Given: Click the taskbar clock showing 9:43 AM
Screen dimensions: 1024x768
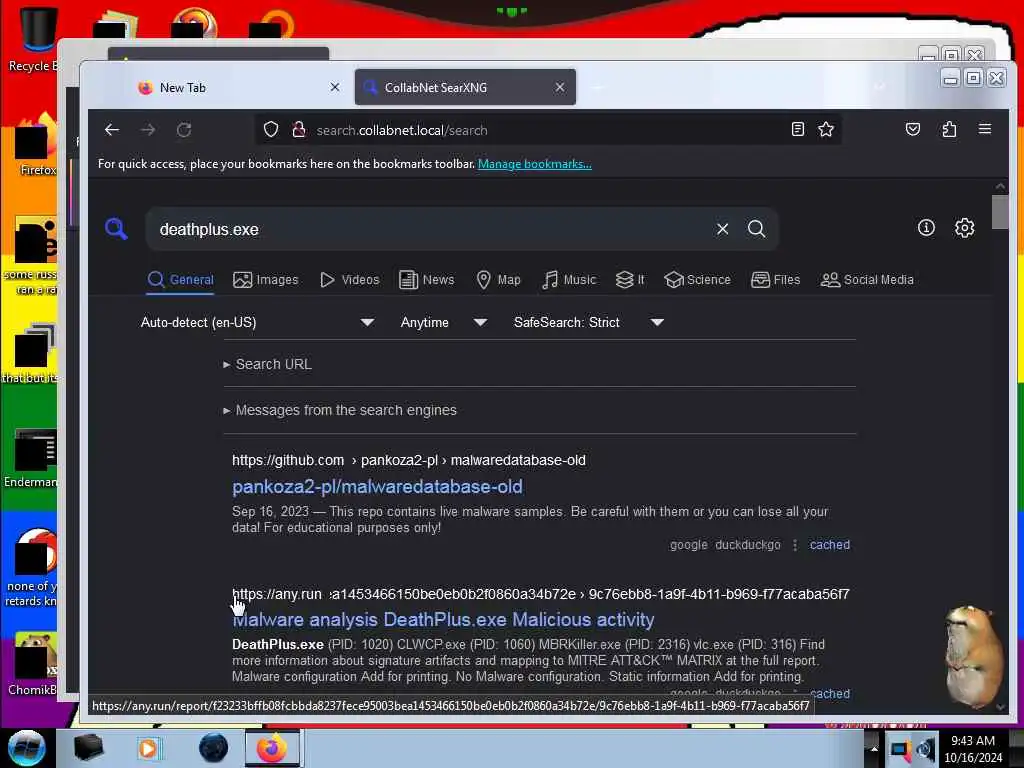Looking at the screenshot, I should click(x=972, y=748).
